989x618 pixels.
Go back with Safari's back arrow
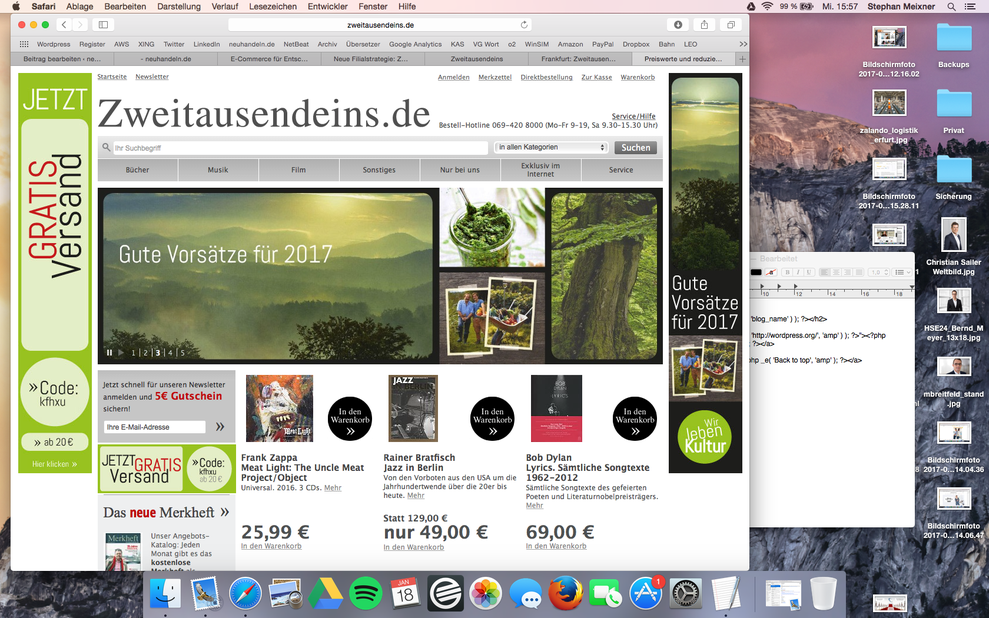click(64, 25)
